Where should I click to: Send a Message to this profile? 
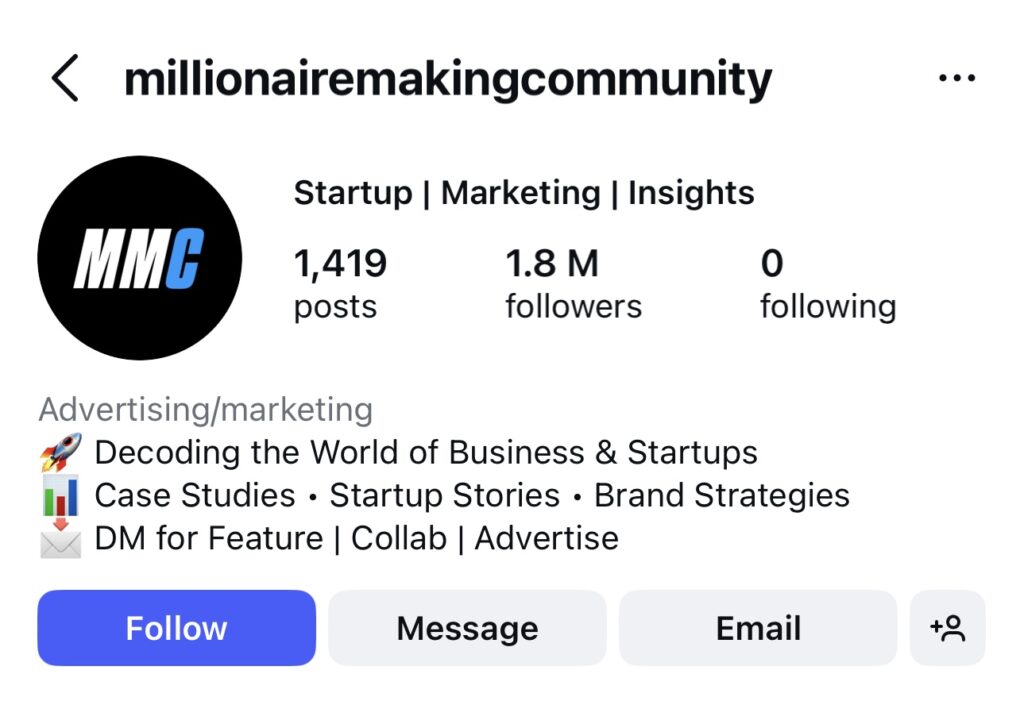coord(467,628)
